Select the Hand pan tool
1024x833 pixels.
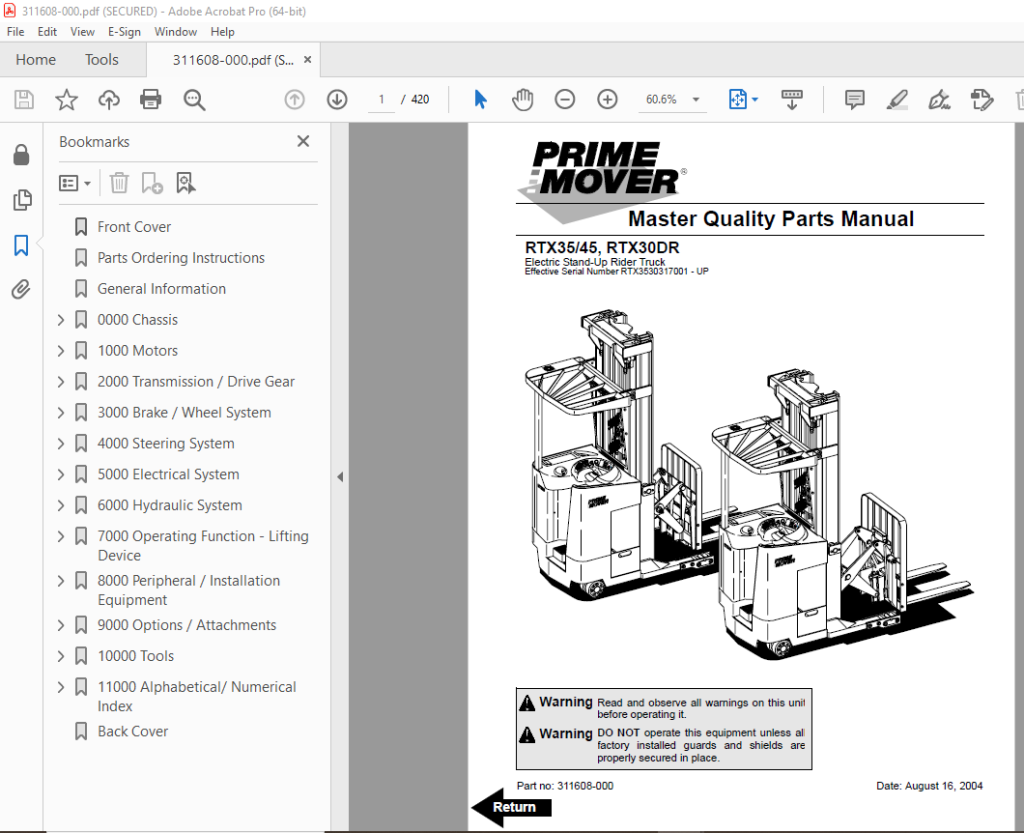pyautogui.click(x=522, y=100)
